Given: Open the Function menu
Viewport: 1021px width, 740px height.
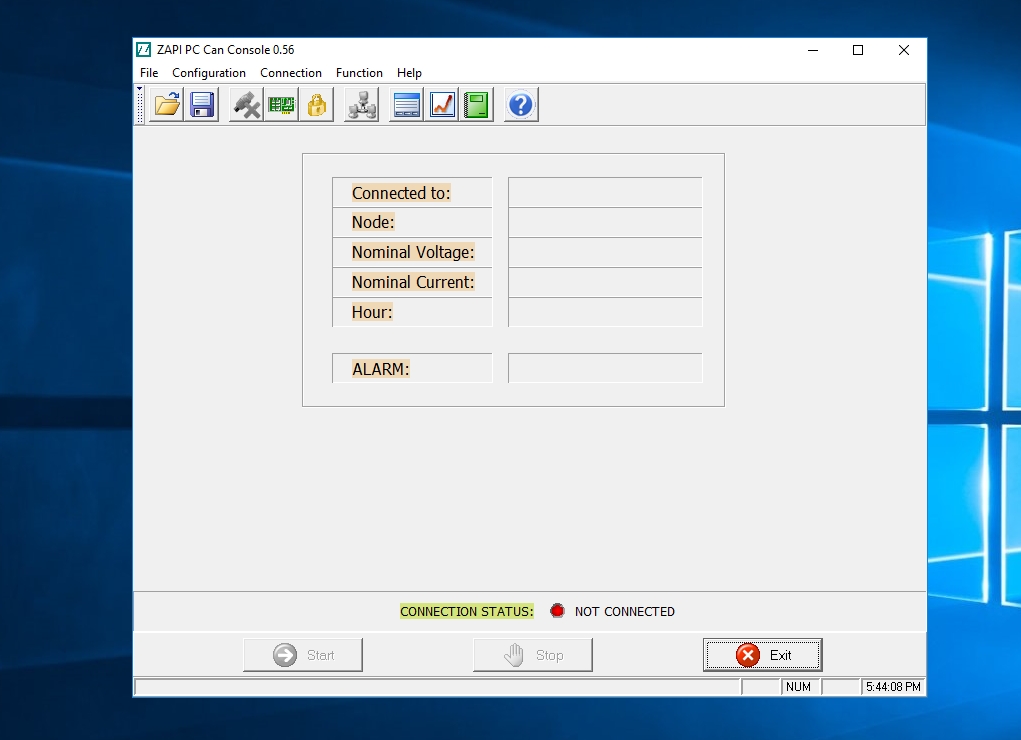Looking at the screenshot, I should pos(359,73).
